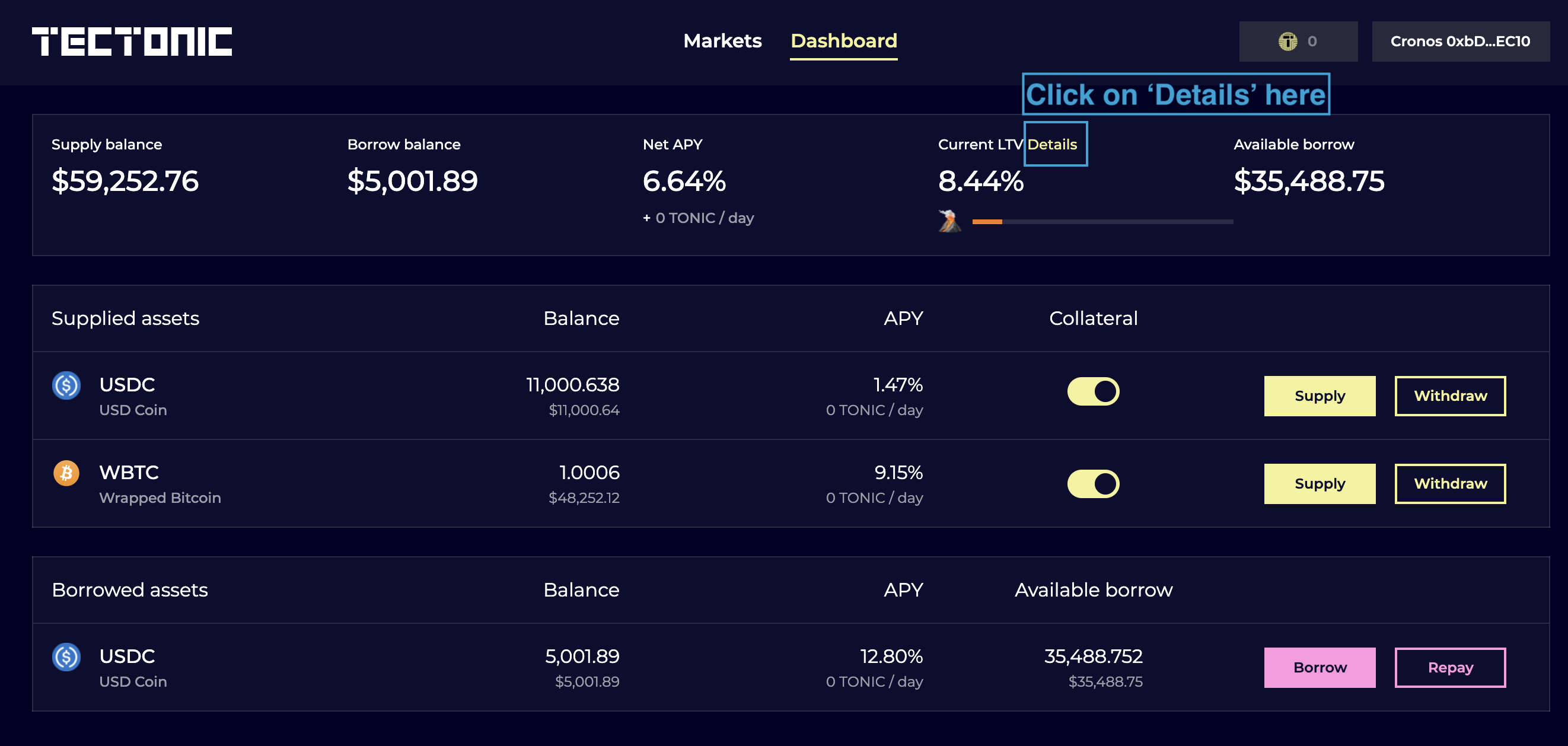Click WBTC APY 9.15%
The image size is (1568, 746).
click(898, 472)
